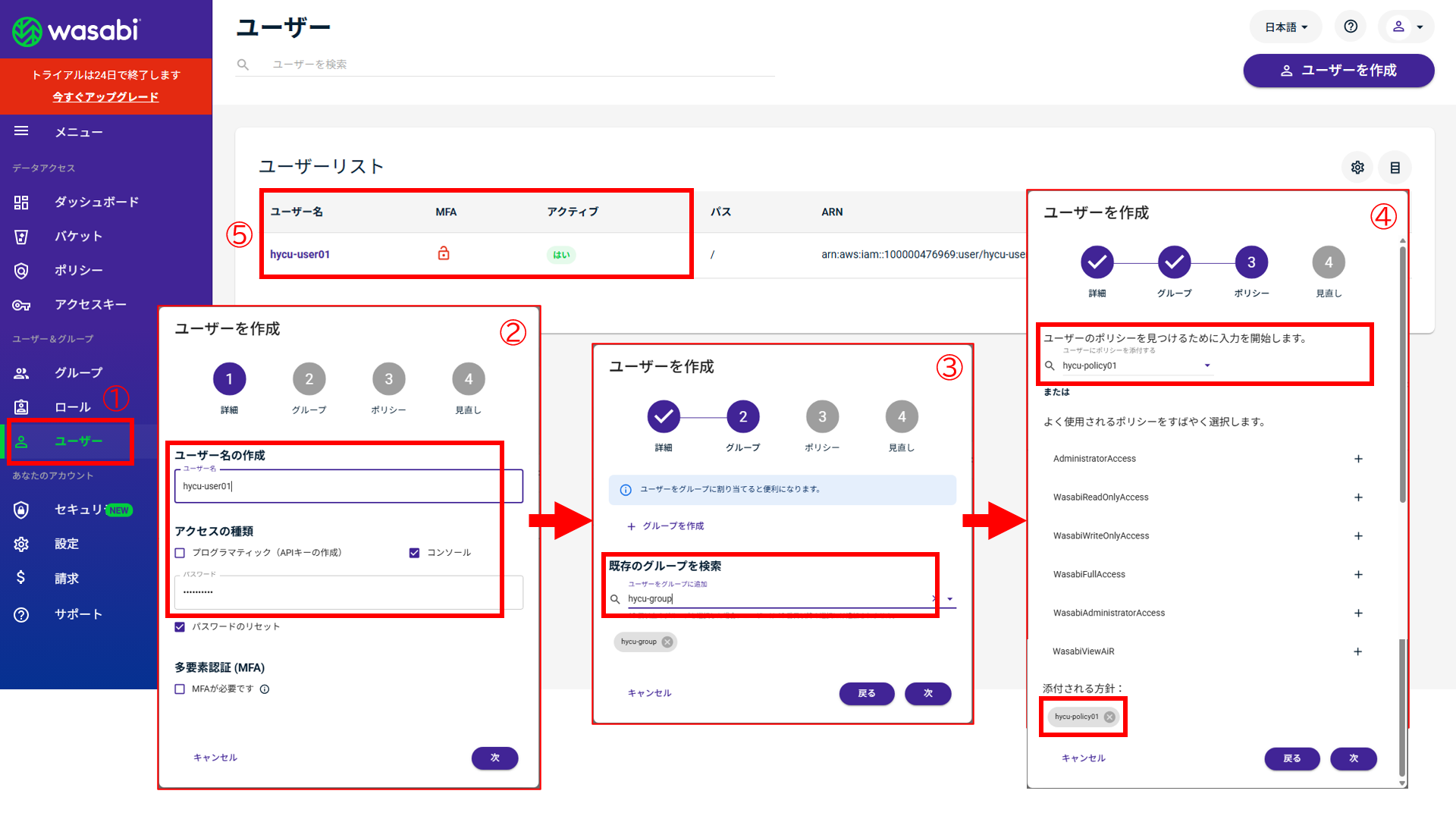1456x819 pixels.
Task: Open the help question mark icon in header
Action: (1351, 27)
